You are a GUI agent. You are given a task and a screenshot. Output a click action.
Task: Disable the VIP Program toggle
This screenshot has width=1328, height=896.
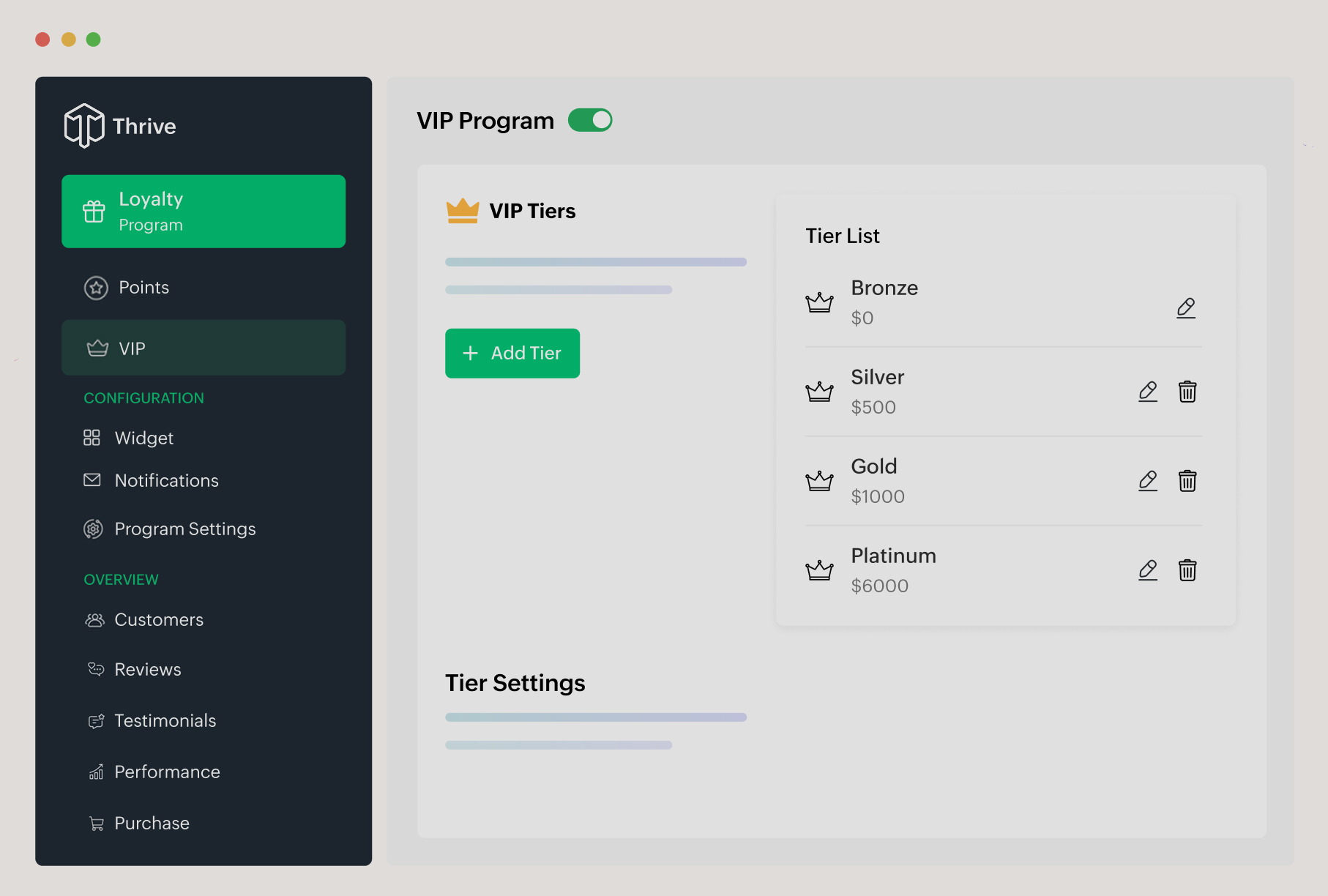[x=590, y=119]
